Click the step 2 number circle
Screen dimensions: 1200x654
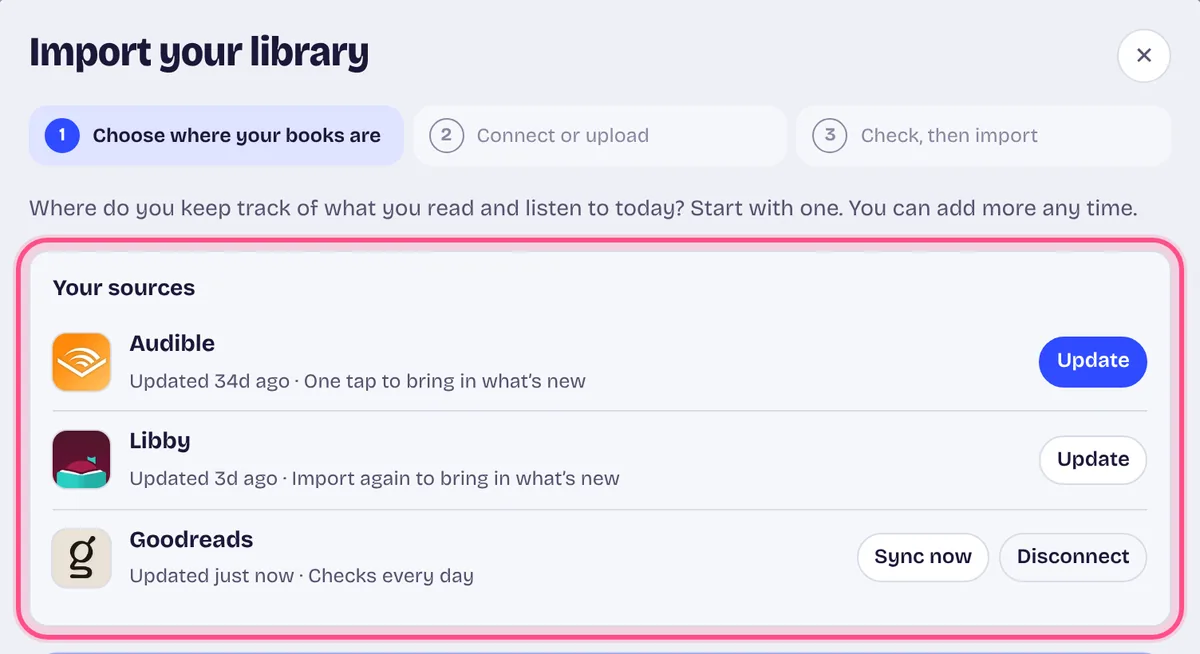446,135
